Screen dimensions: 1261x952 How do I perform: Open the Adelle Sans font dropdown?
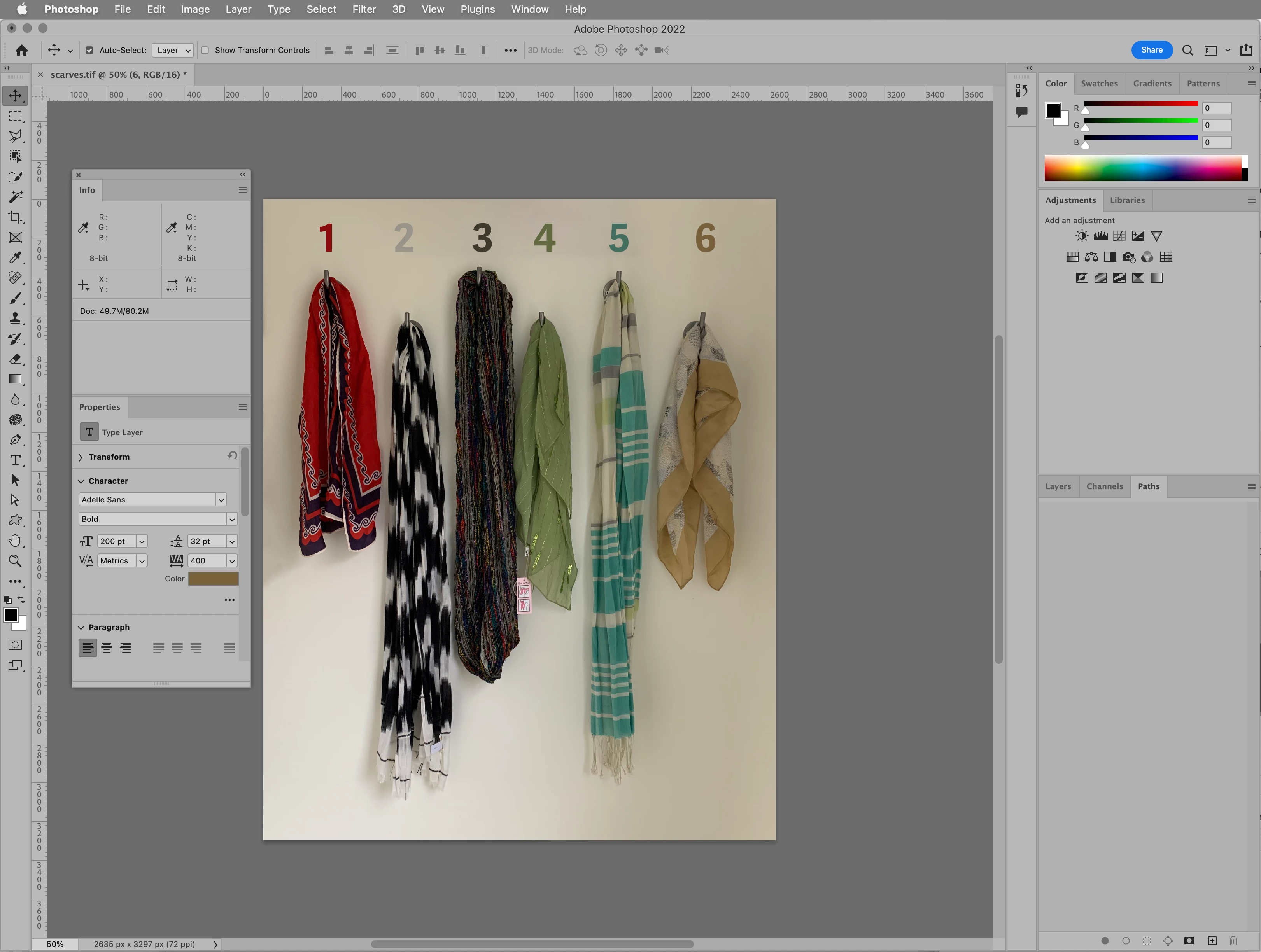coord(221,500)
